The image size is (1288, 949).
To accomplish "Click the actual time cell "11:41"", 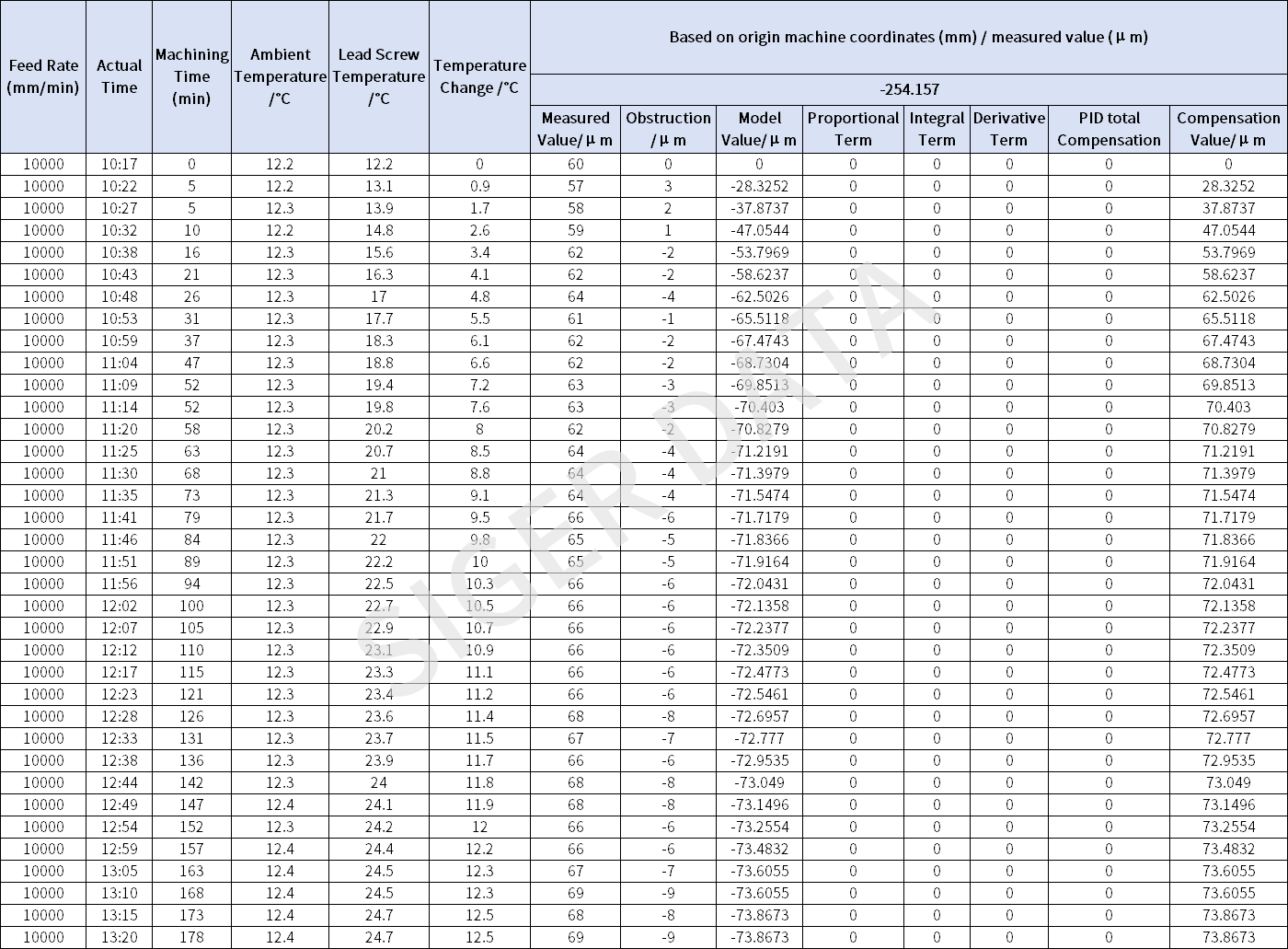I will click(x=119, y=517).
